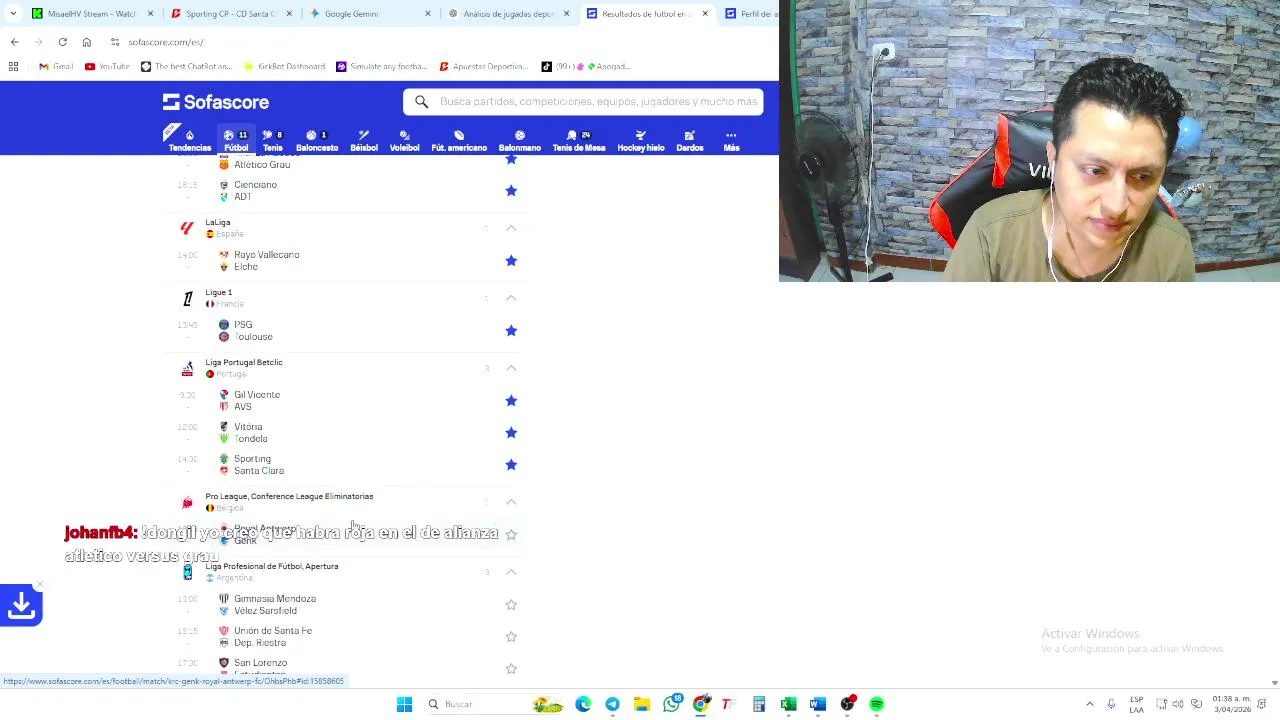Open Calculator from the taskbar
The image size is (1280, 720).
coord(759,704)
